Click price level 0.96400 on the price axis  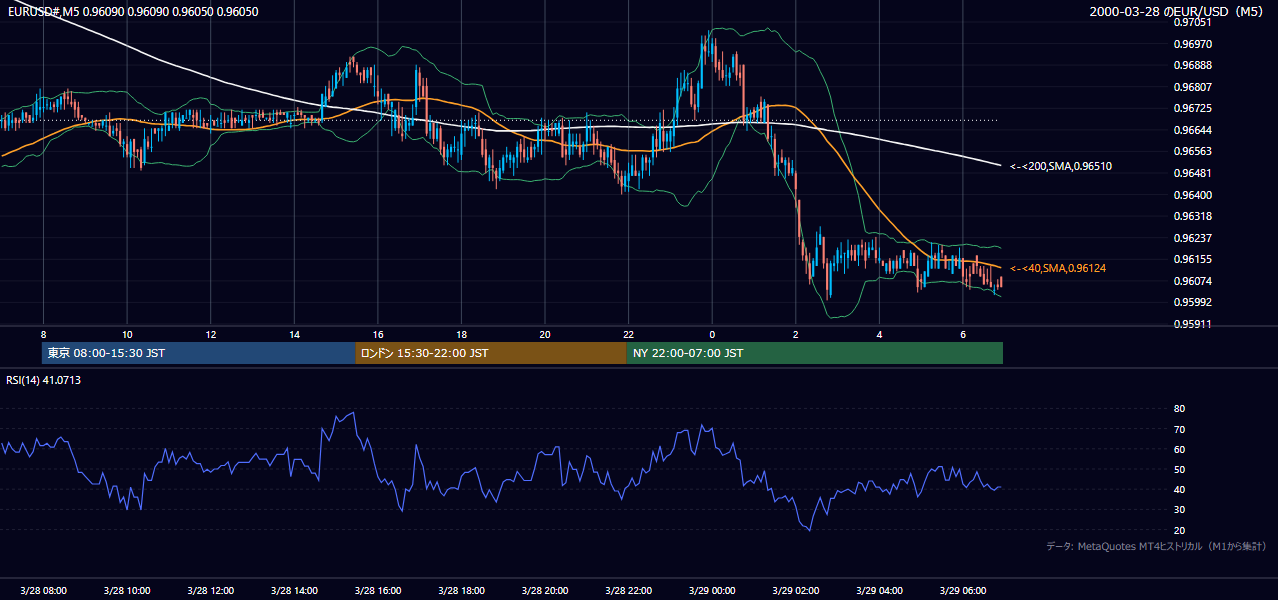click(x=1194, y=195)
